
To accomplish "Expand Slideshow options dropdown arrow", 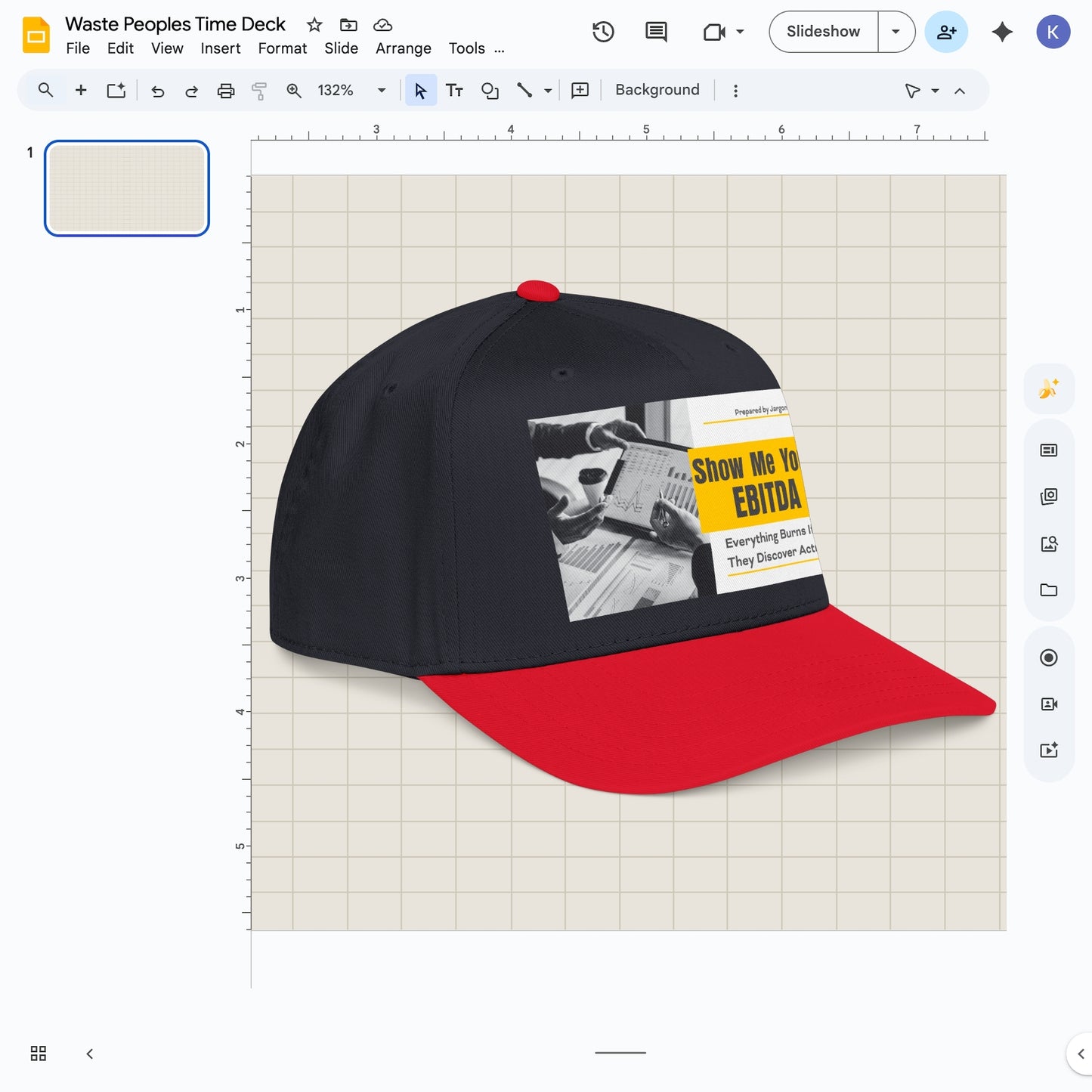I will pyautogui.click(x=896, y=32).
